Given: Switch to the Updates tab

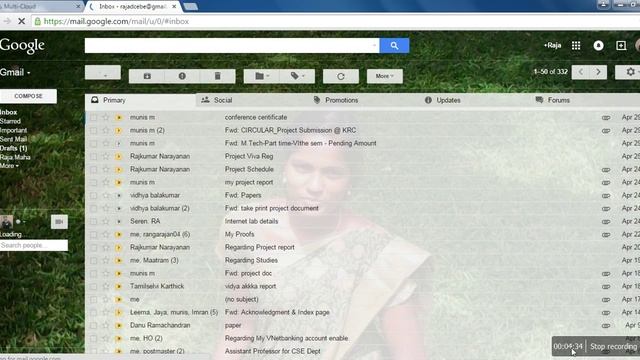Looking at the screenshot, I should tap(473, 100).
